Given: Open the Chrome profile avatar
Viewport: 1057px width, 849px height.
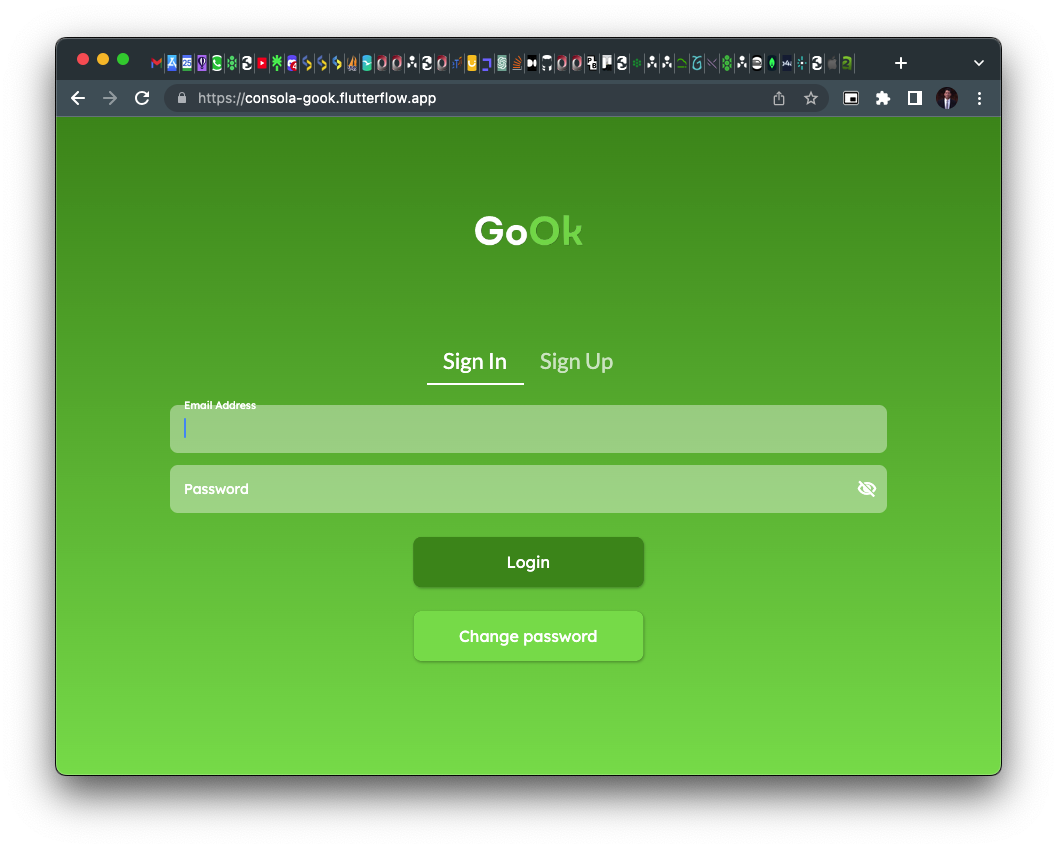Looking at the screenshot, I should point(946,98).
